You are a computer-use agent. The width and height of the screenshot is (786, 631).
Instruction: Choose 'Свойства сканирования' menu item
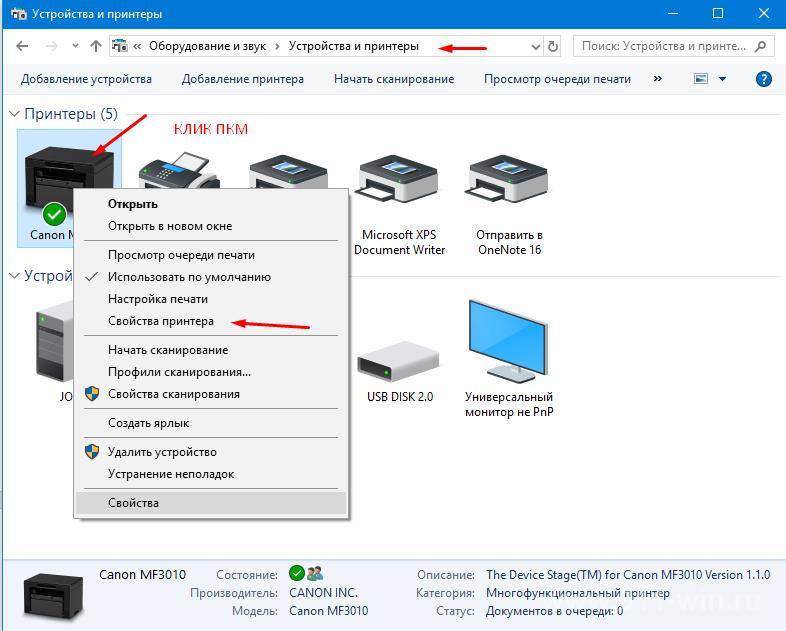click(211, 394)
